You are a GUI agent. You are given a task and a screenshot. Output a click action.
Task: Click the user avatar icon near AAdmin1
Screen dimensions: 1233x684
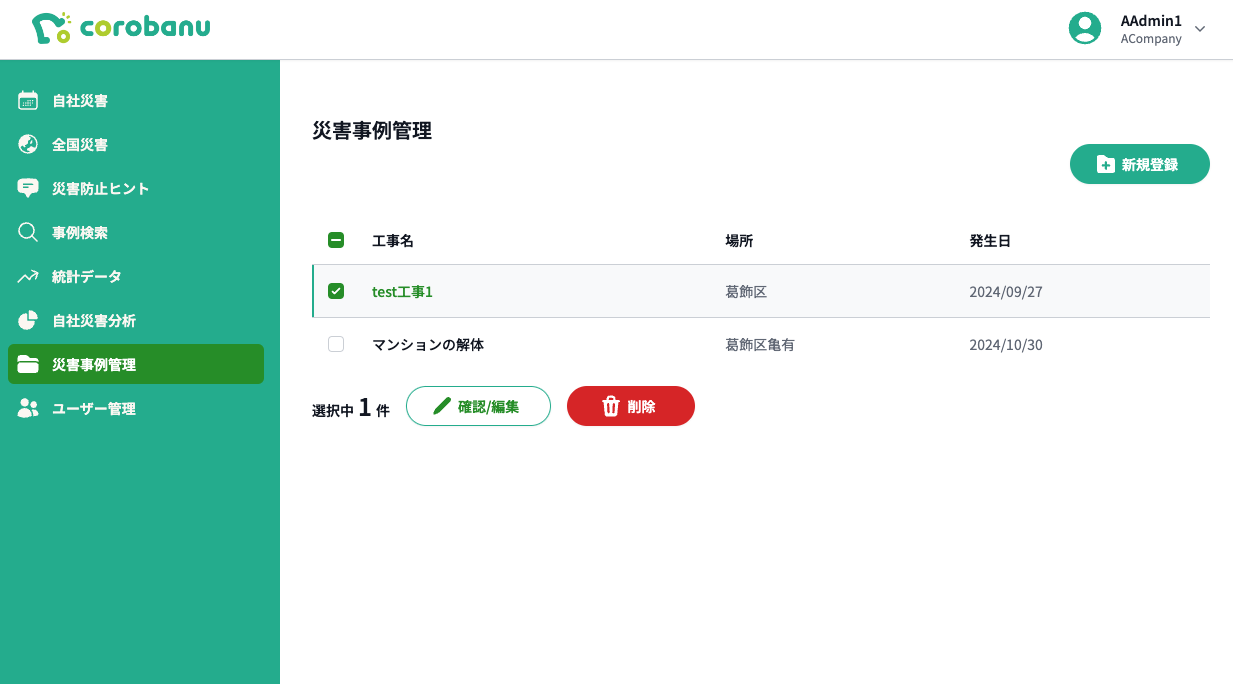coord(1085,28)
